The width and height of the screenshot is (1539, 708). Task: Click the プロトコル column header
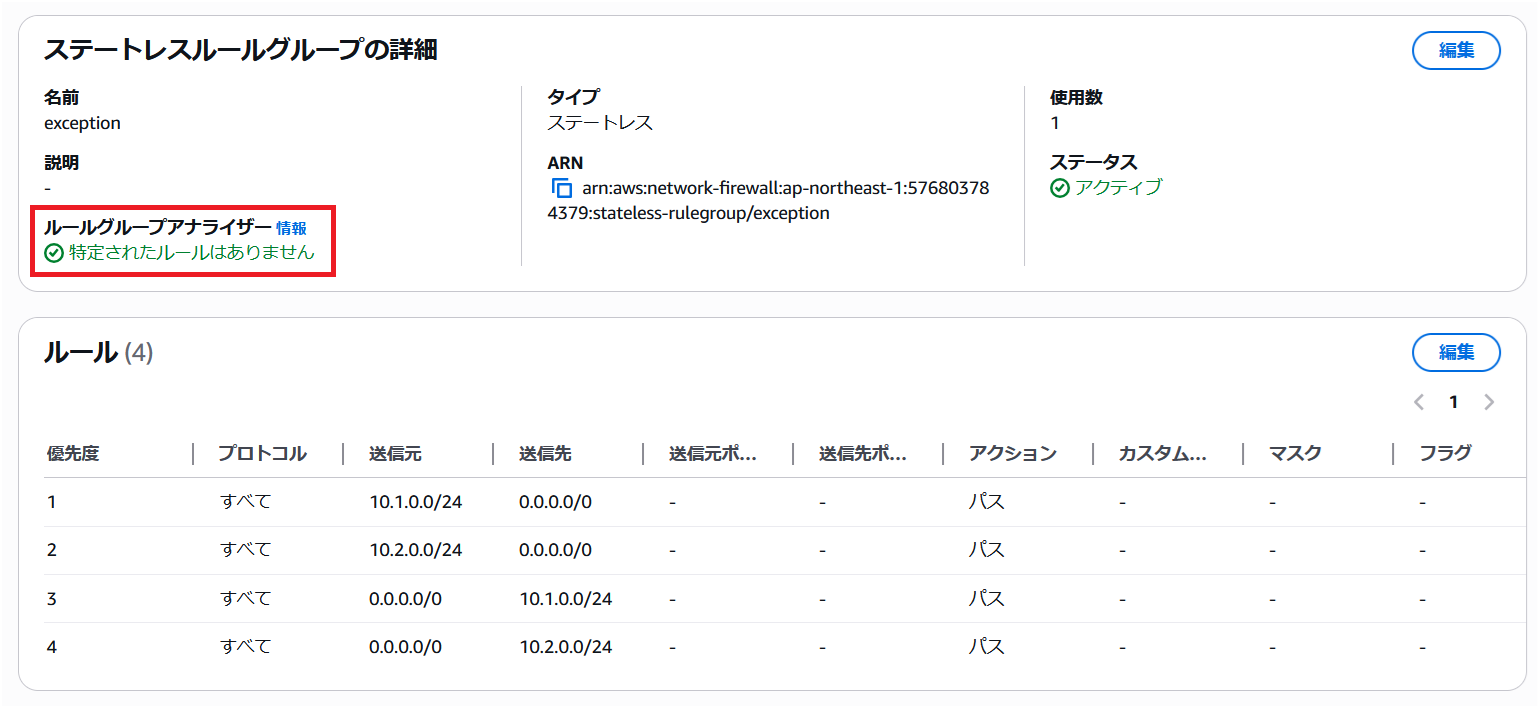[262, 453]
